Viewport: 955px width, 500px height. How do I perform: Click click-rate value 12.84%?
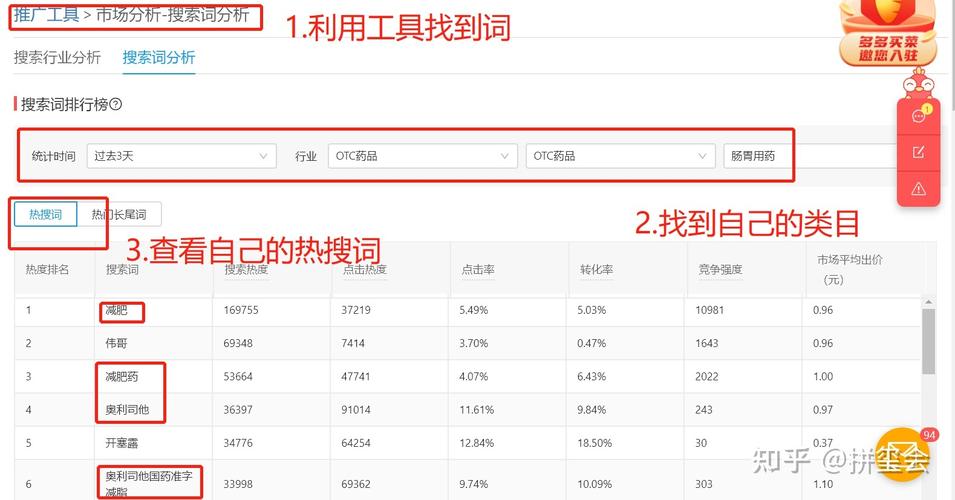(x=476, y=443)
